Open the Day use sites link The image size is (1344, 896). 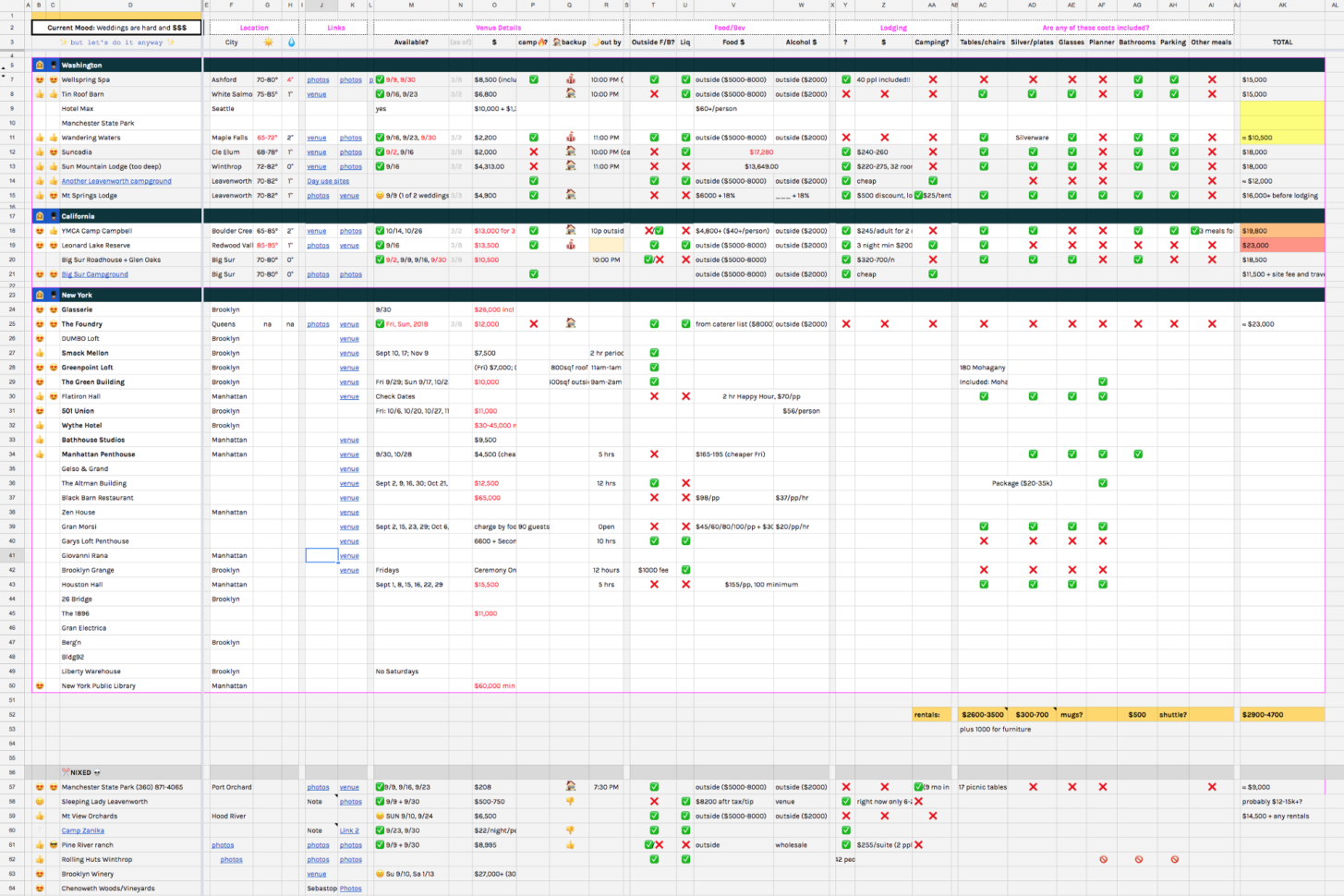point(328,181)
